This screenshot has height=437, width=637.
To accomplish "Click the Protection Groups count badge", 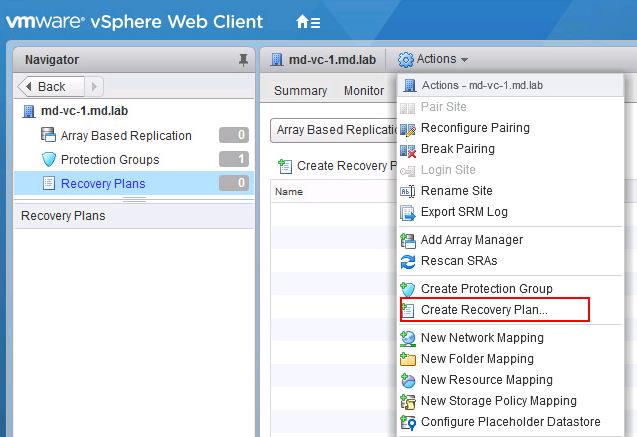I will click(x=234, y=159).
